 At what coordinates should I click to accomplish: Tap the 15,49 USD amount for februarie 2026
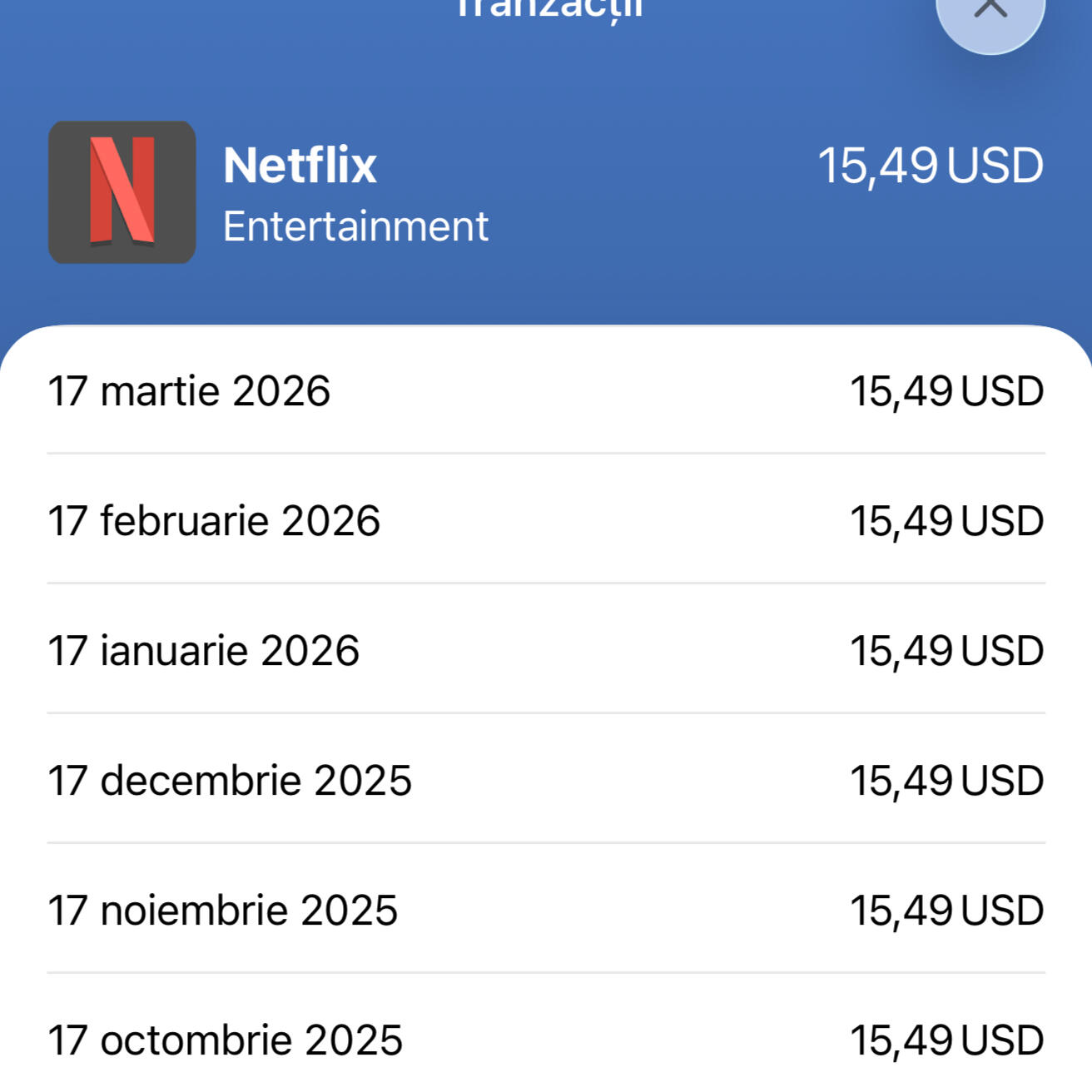click(946, 521)
